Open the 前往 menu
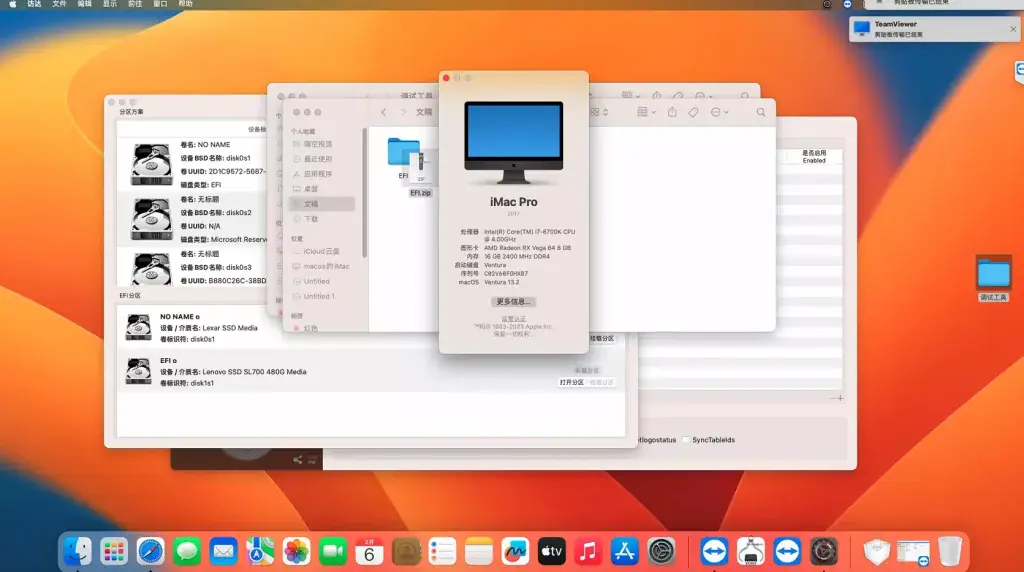 pos(135,4)
